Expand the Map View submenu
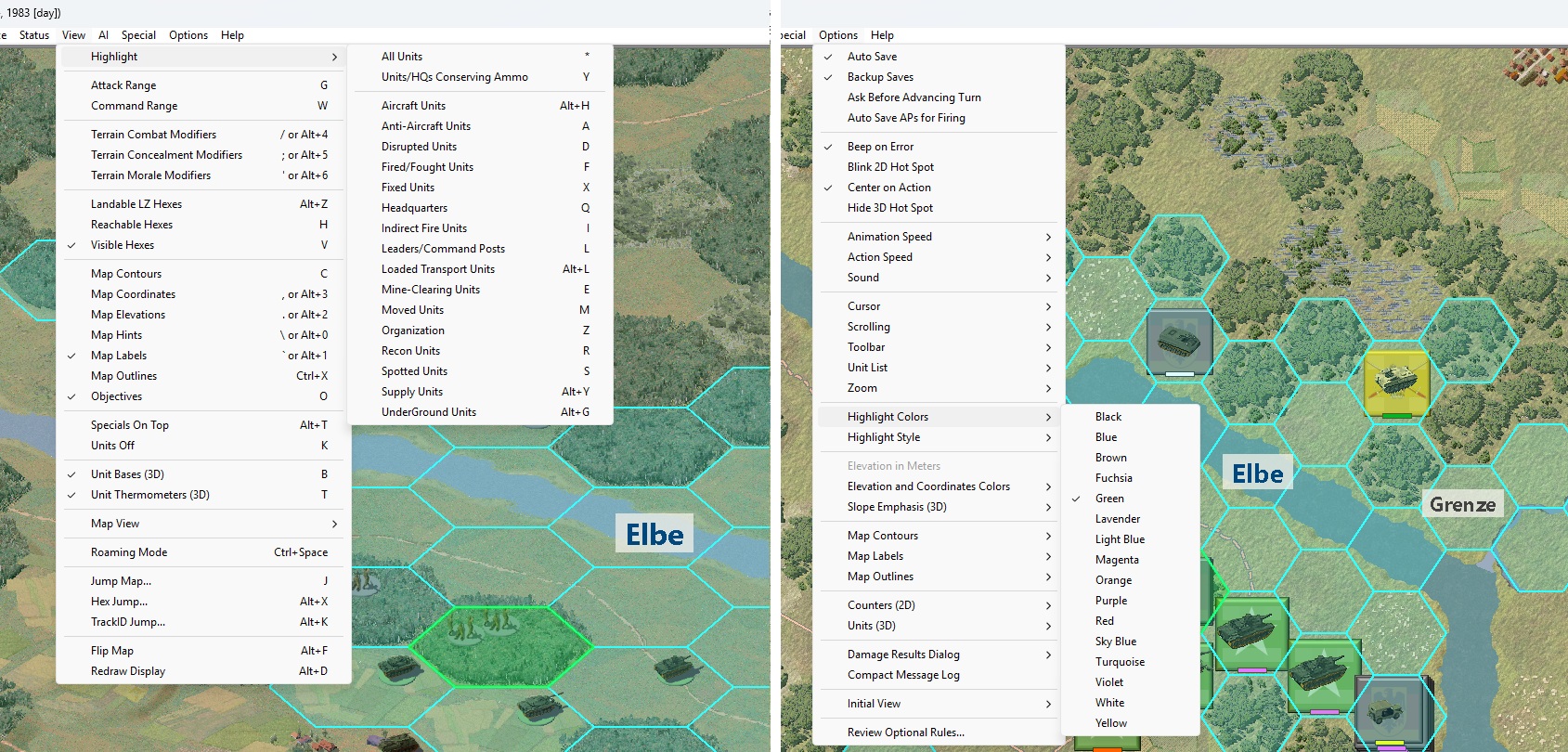Image resolution: width=1568 pixels, height=752 pixels. 203,524
